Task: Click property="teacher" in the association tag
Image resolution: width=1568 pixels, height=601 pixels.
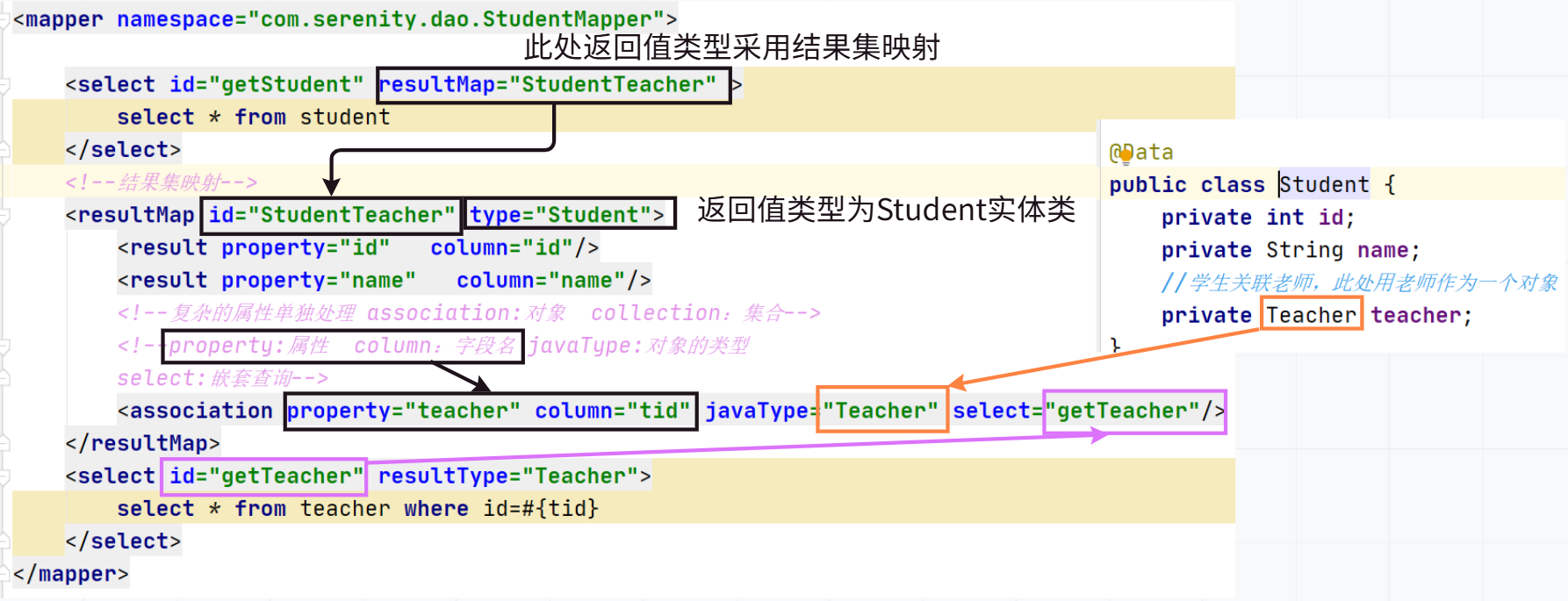Action: click(404, 411)
